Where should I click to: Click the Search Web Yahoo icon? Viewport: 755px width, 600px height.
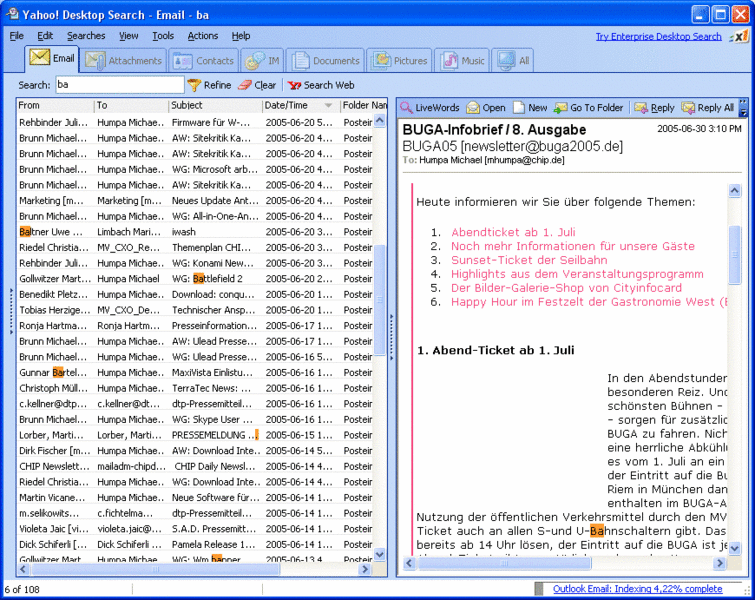click(x=295, y=86)
